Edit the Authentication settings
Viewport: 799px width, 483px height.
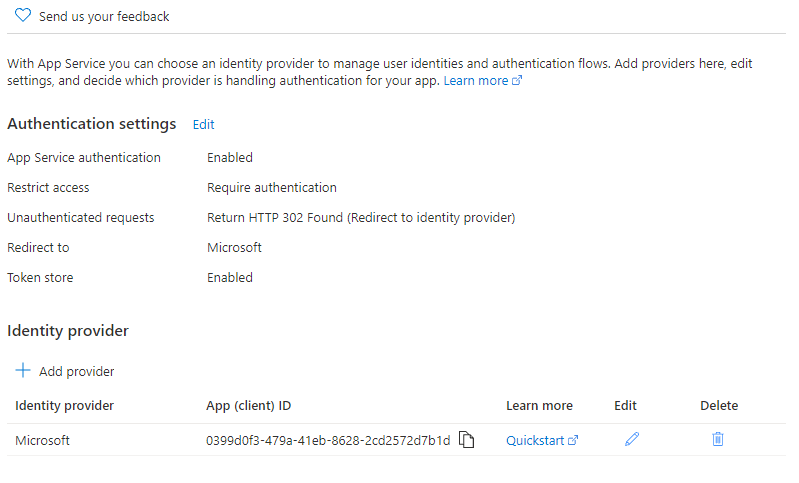(203, 124)
